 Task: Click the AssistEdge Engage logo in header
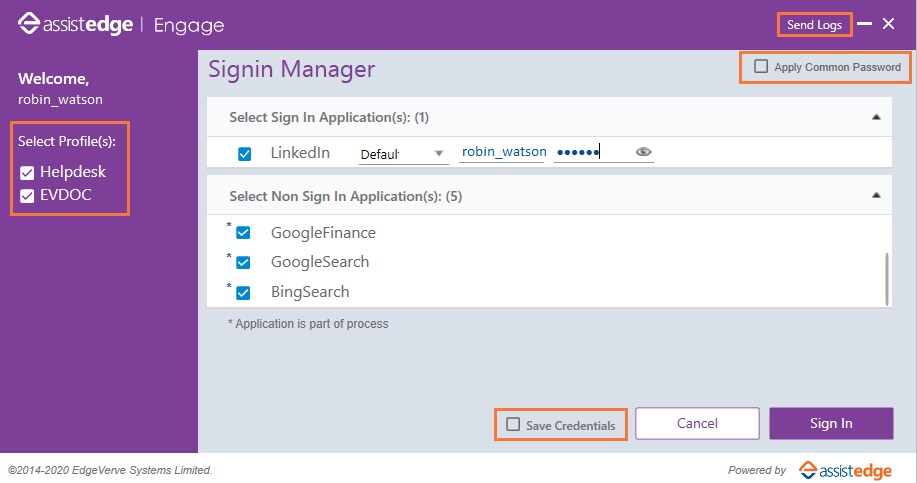point(120,25)
